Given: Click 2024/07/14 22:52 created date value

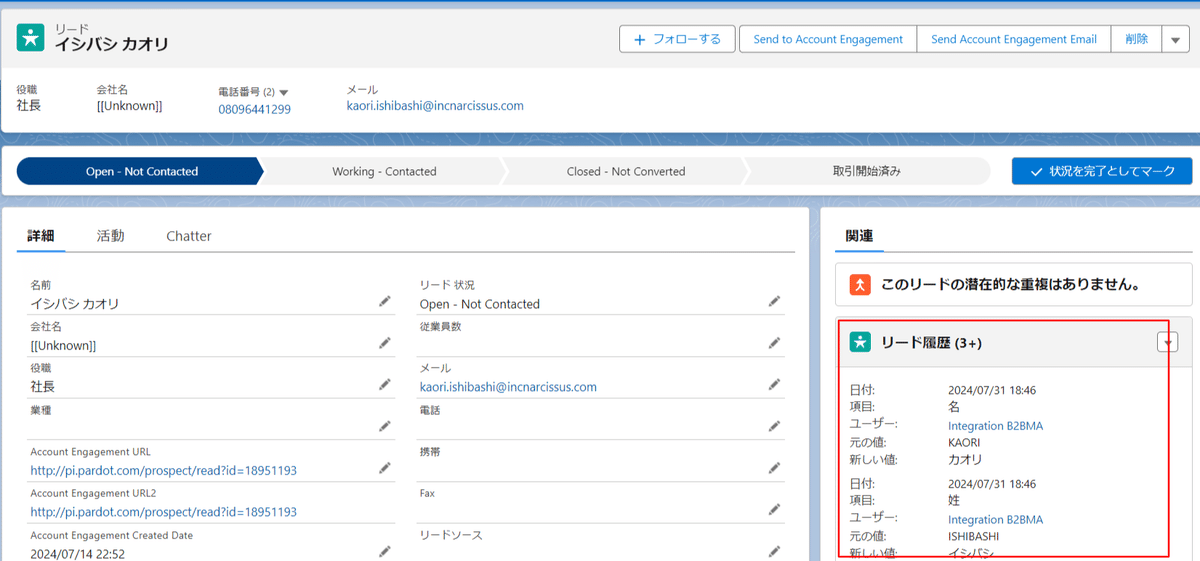Looking at the screenshot, I should (x=77, y=553).
